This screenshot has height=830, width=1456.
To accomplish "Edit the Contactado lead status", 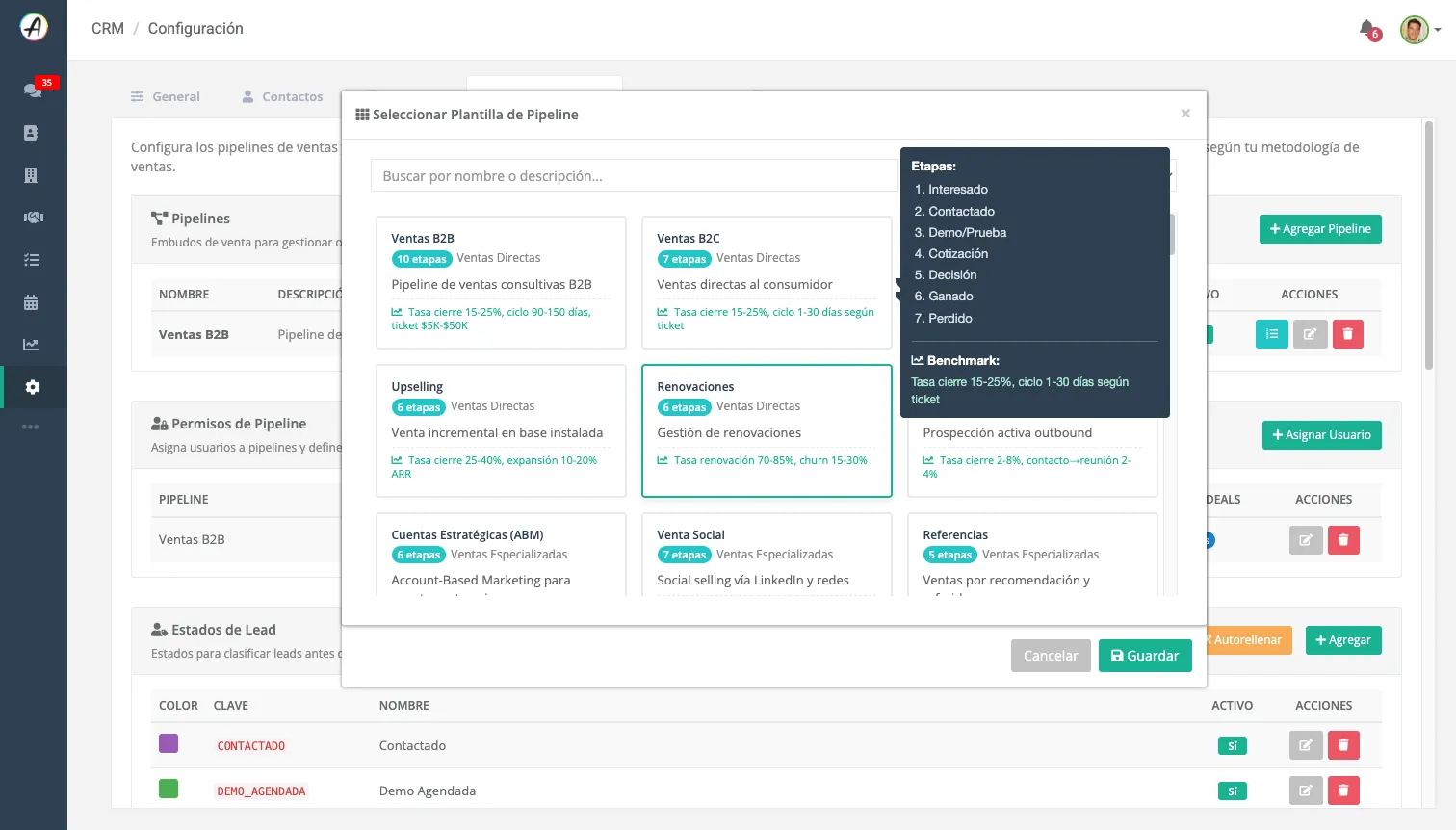I will tap(1306, 745).
